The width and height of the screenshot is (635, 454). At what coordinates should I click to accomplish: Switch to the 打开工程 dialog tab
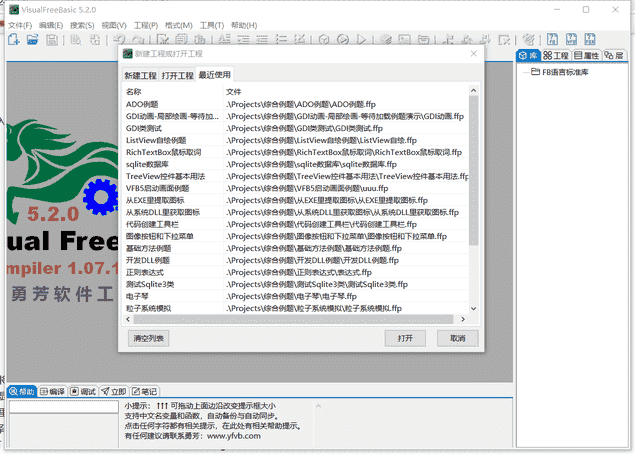coord(177,76)
